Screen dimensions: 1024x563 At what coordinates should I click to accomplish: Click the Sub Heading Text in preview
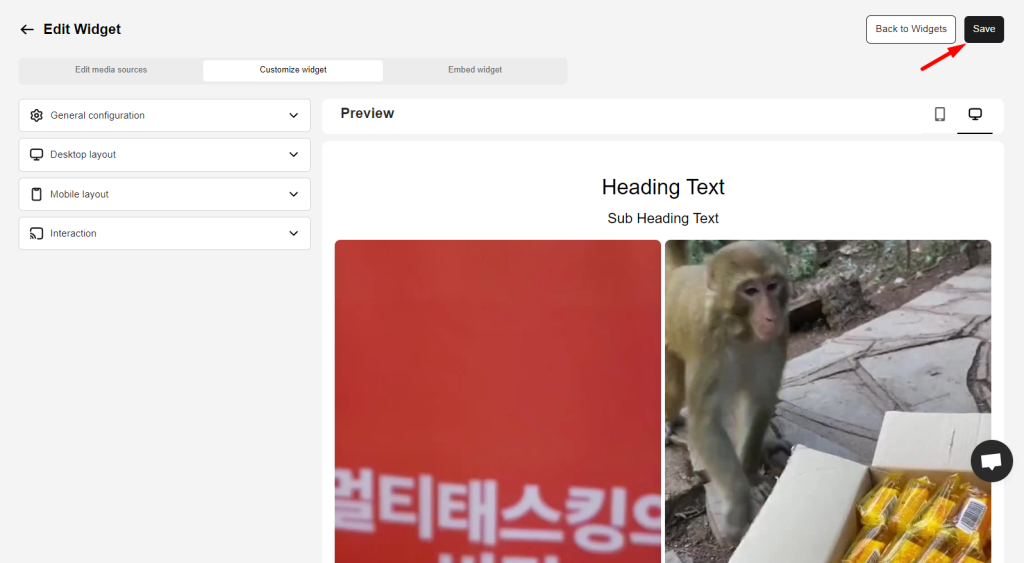tap(663, 218)
